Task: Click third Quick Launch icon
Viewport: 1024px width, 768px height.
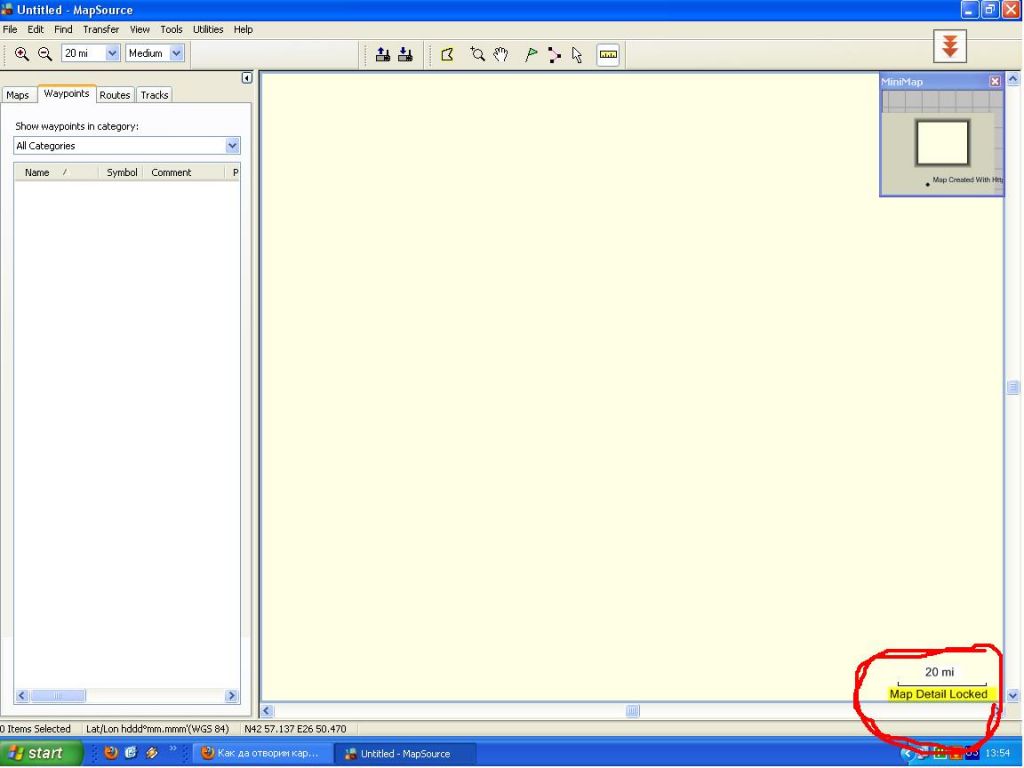Action: [x=152, y=753]
